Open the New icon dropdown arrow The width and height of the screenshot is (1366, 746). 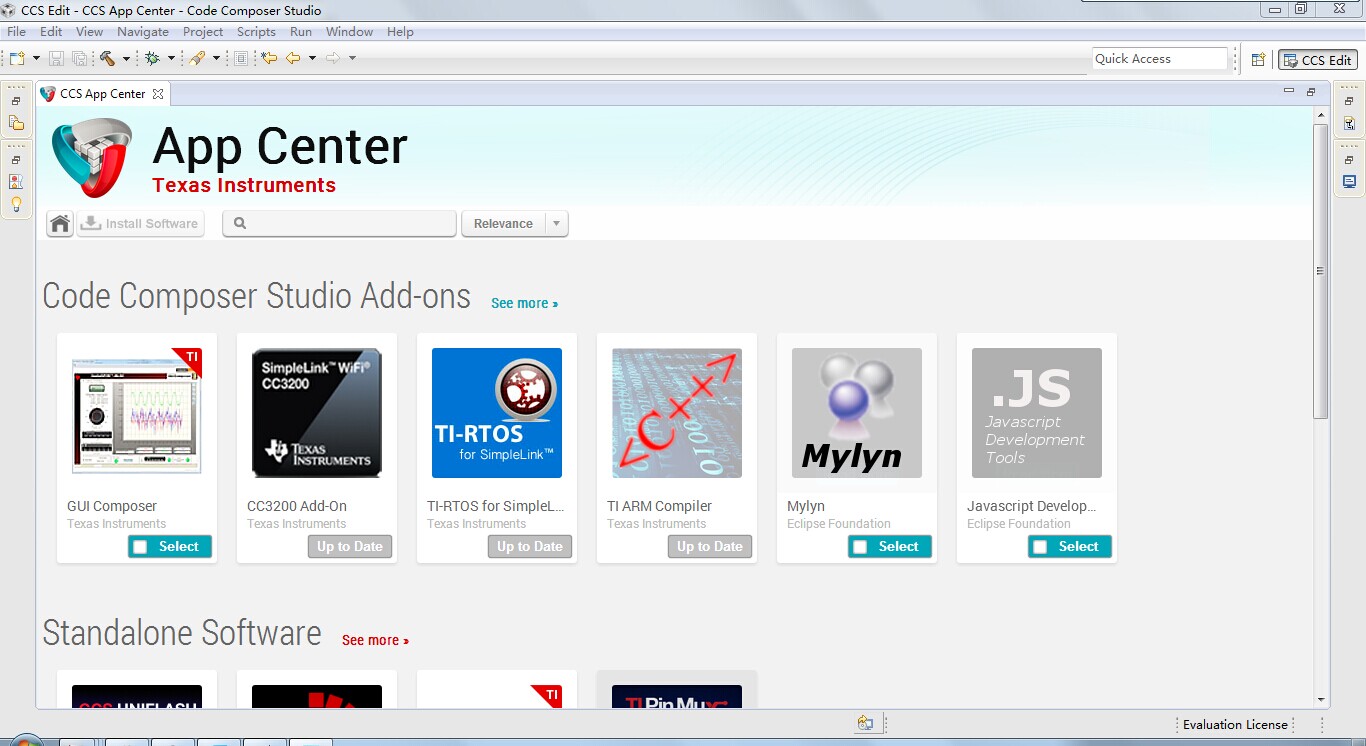coord(37,58)
